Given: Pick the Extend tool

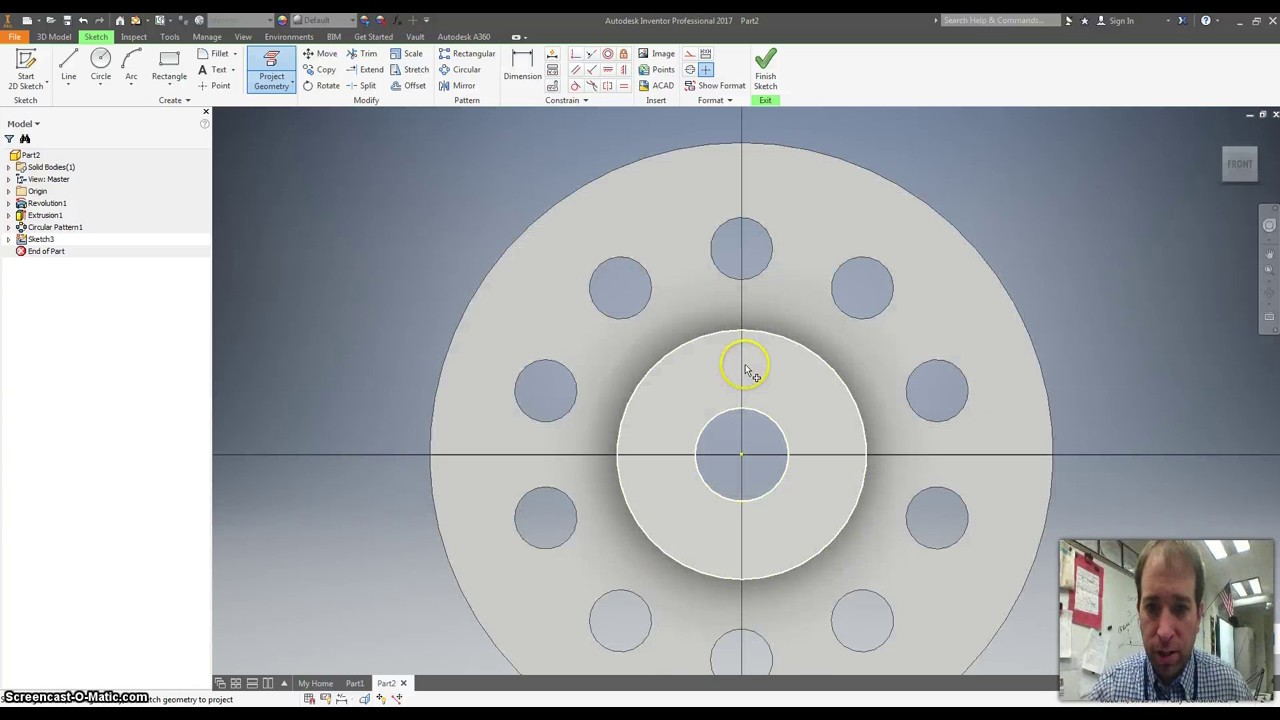Looking at the screenshot, I should coord(365,69).
